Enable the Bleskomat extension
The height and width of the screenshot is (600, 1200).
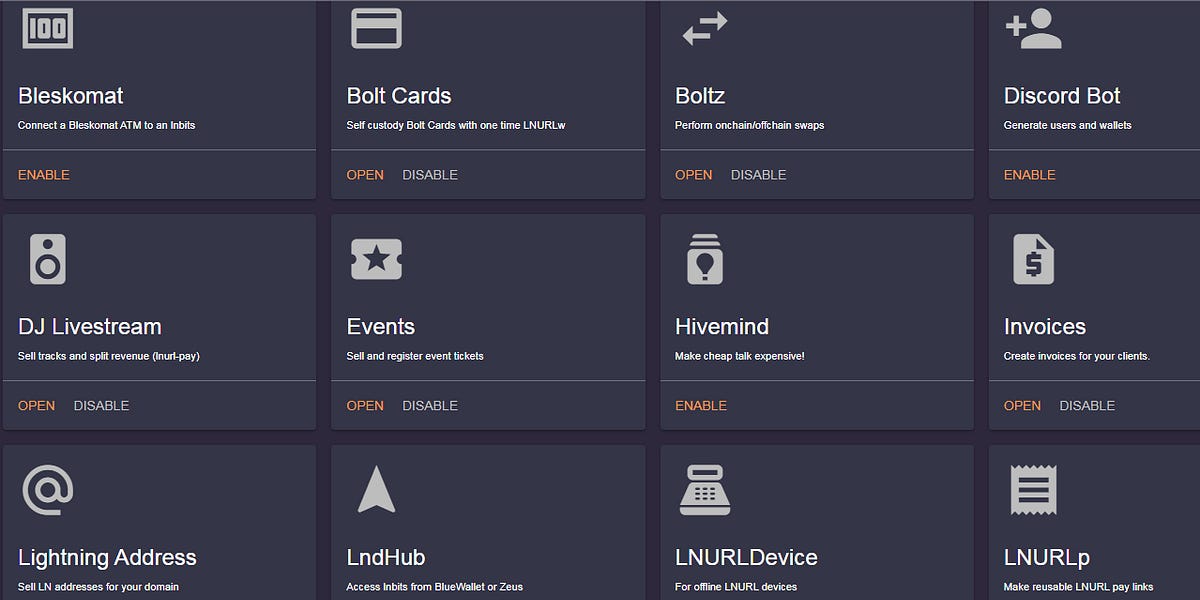click(x=43, y=174)
